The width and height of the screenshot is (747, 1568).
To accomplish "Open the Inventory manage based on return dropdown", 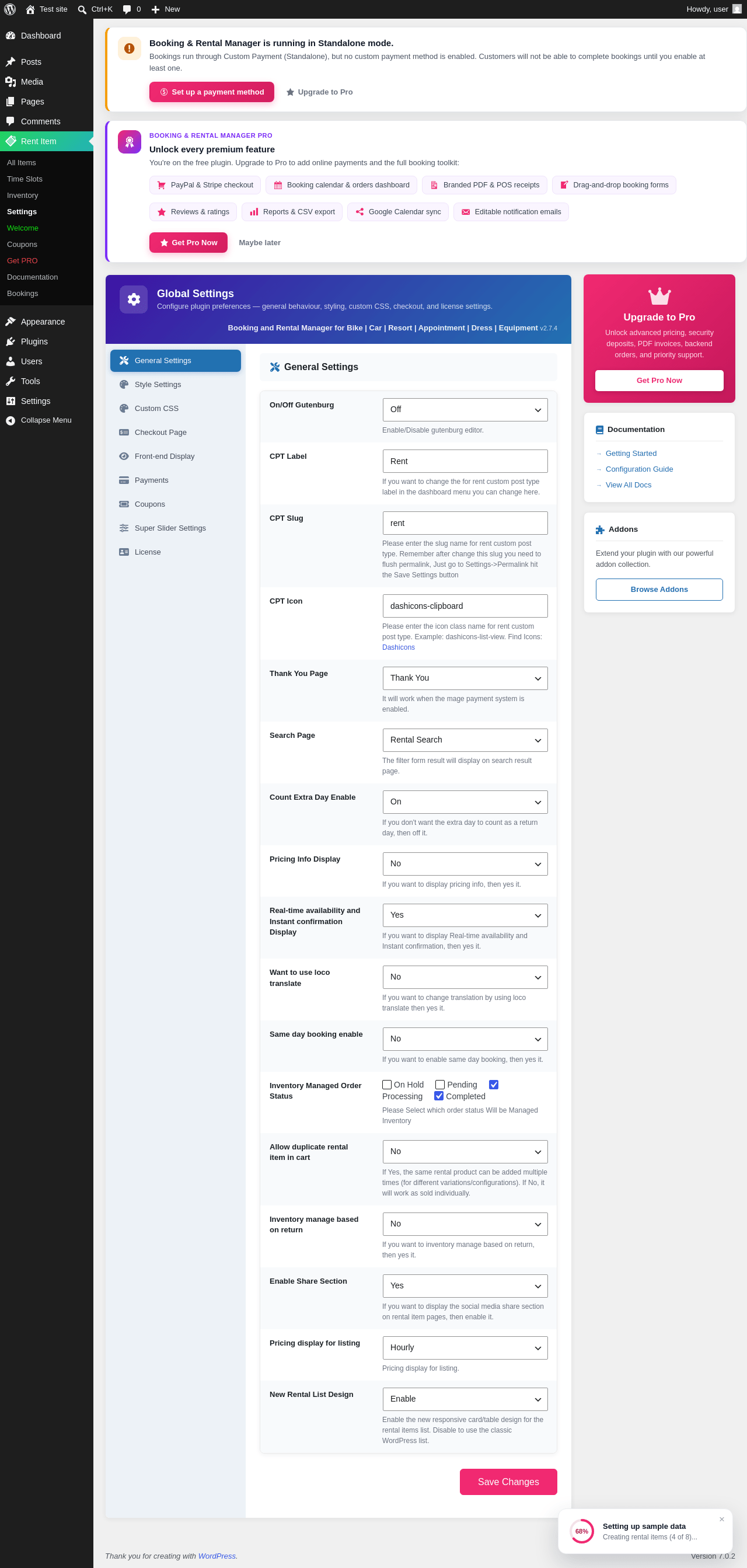I will (465, 1224).
